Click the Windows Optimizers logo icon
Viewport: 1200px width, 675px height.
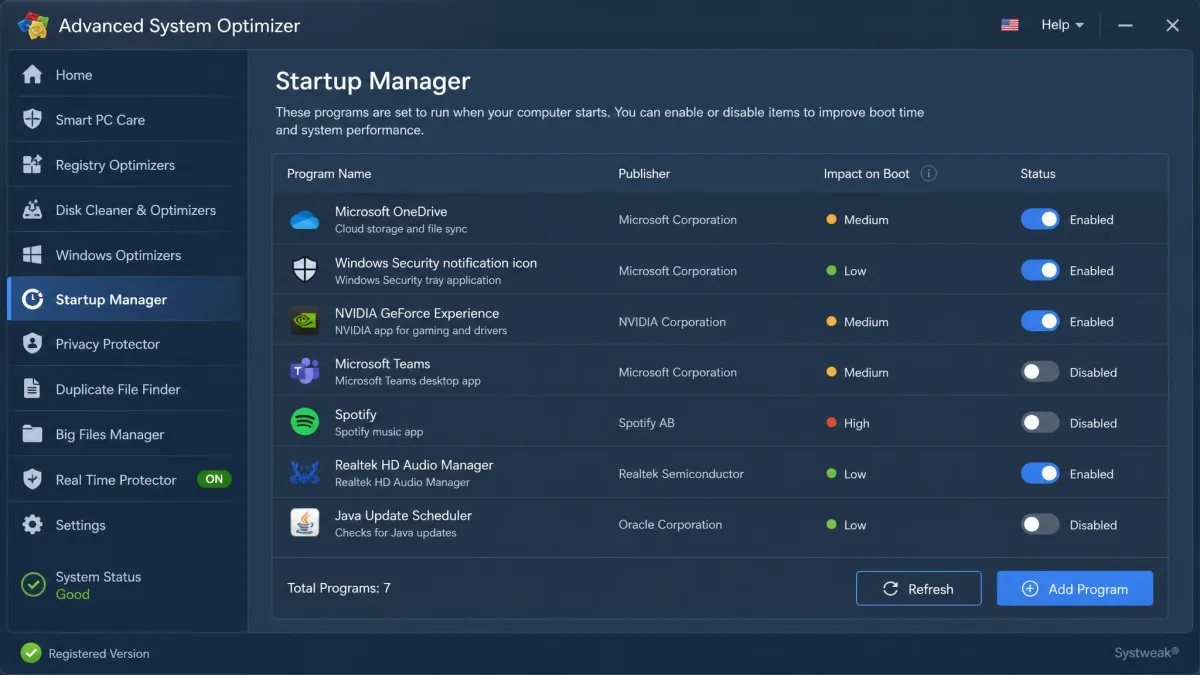click(x=32, y=255)
